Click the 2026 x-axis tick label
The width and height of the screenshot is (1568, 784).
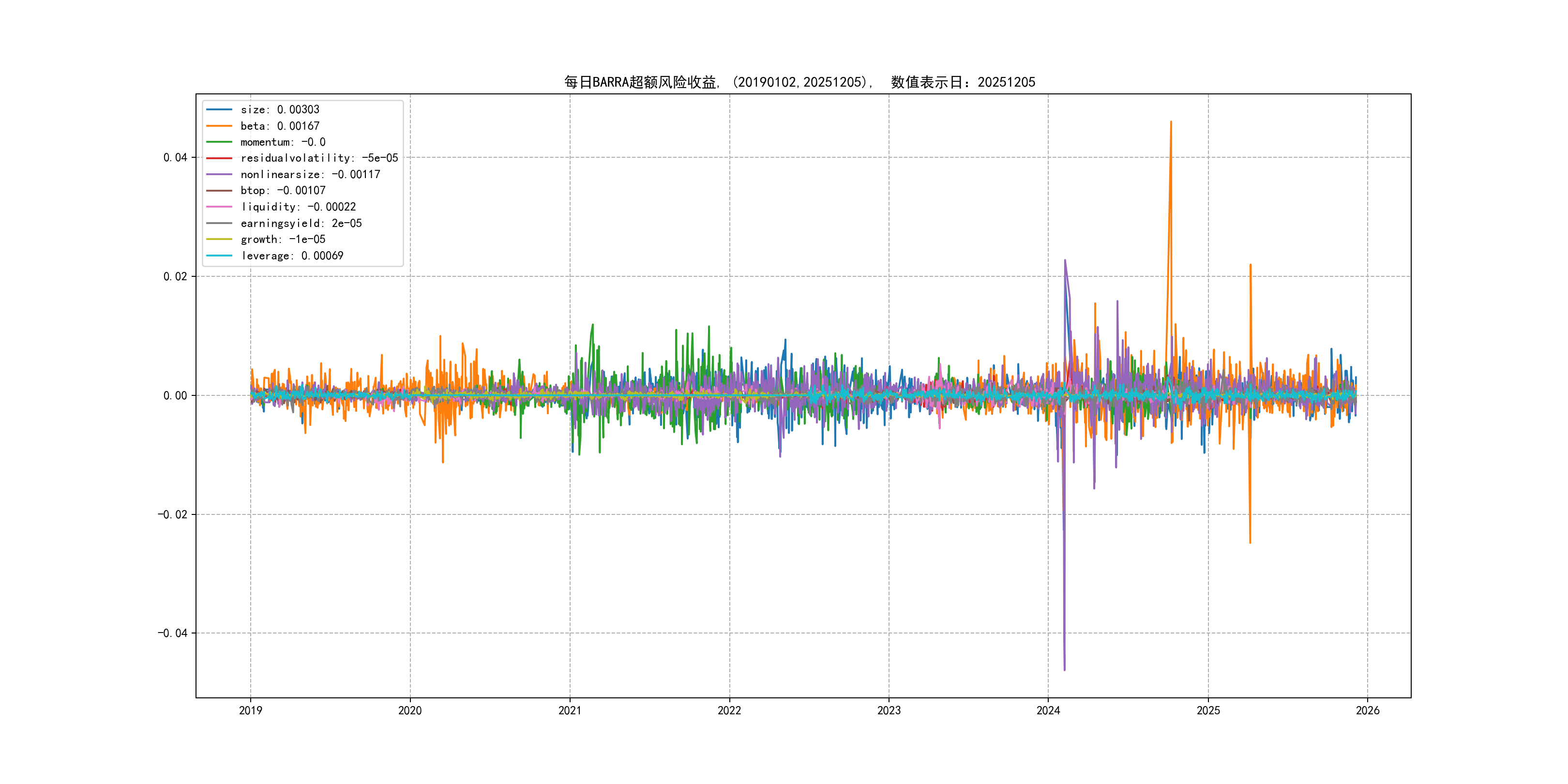click(1367, 710)
